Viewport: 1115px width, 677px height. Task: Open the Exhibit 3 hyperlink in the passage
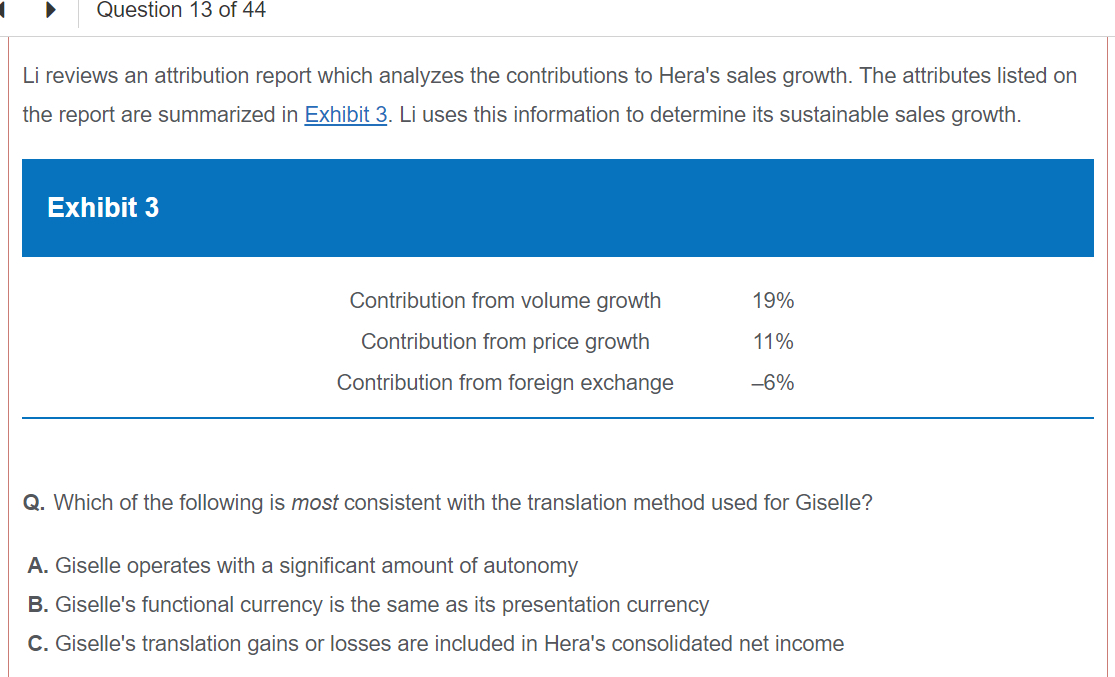(x=346, y=115)
